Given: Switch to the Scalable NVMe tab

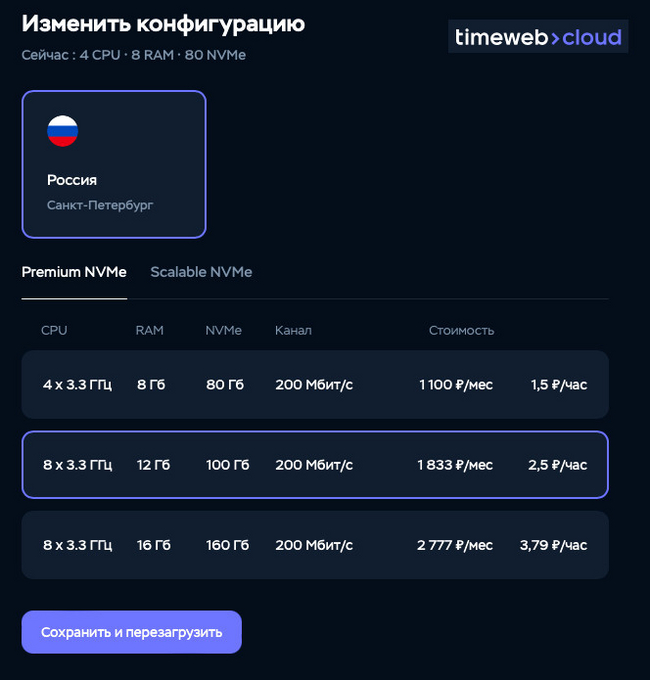Looking at the screenshot, I should (201, 272).
